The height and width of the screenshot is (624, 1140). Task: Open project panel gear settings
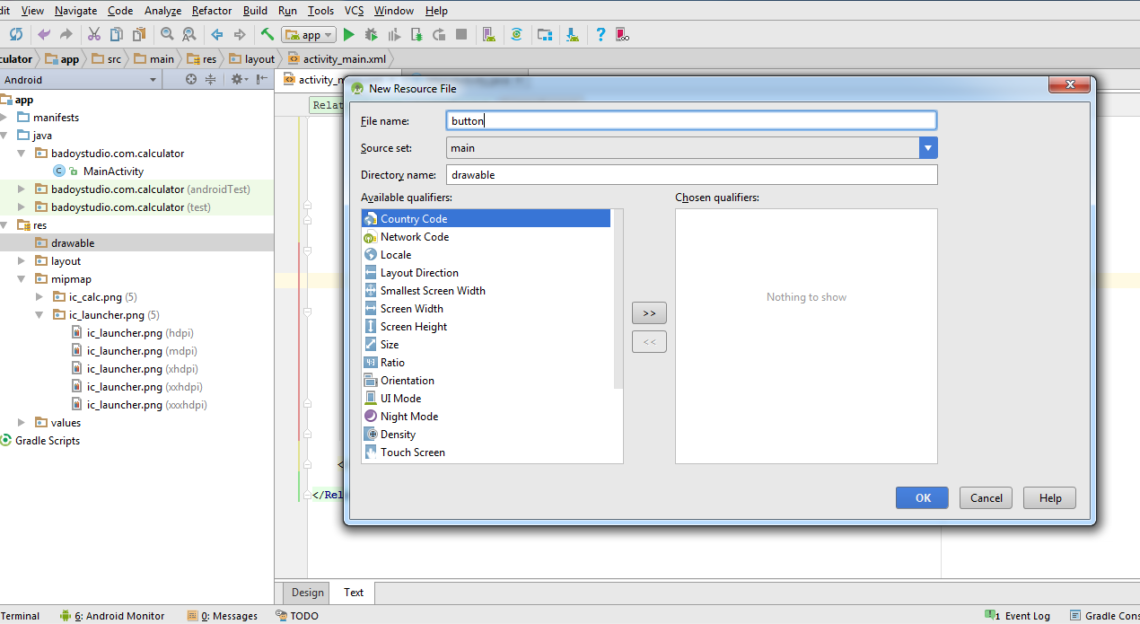coord(237,80)
